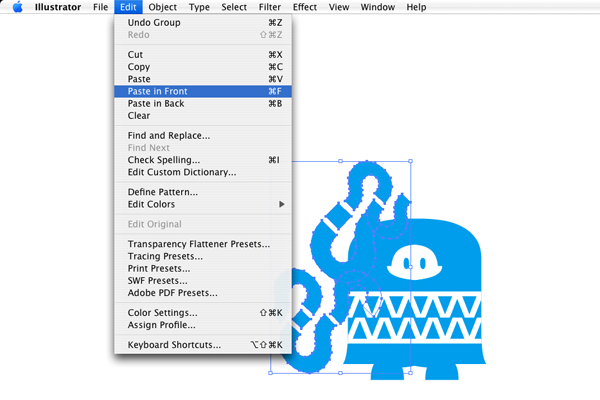Image resolution: width=600 pixels, height=400 pixels.
Task: Open the Window menu
Action: pos(378,7)
